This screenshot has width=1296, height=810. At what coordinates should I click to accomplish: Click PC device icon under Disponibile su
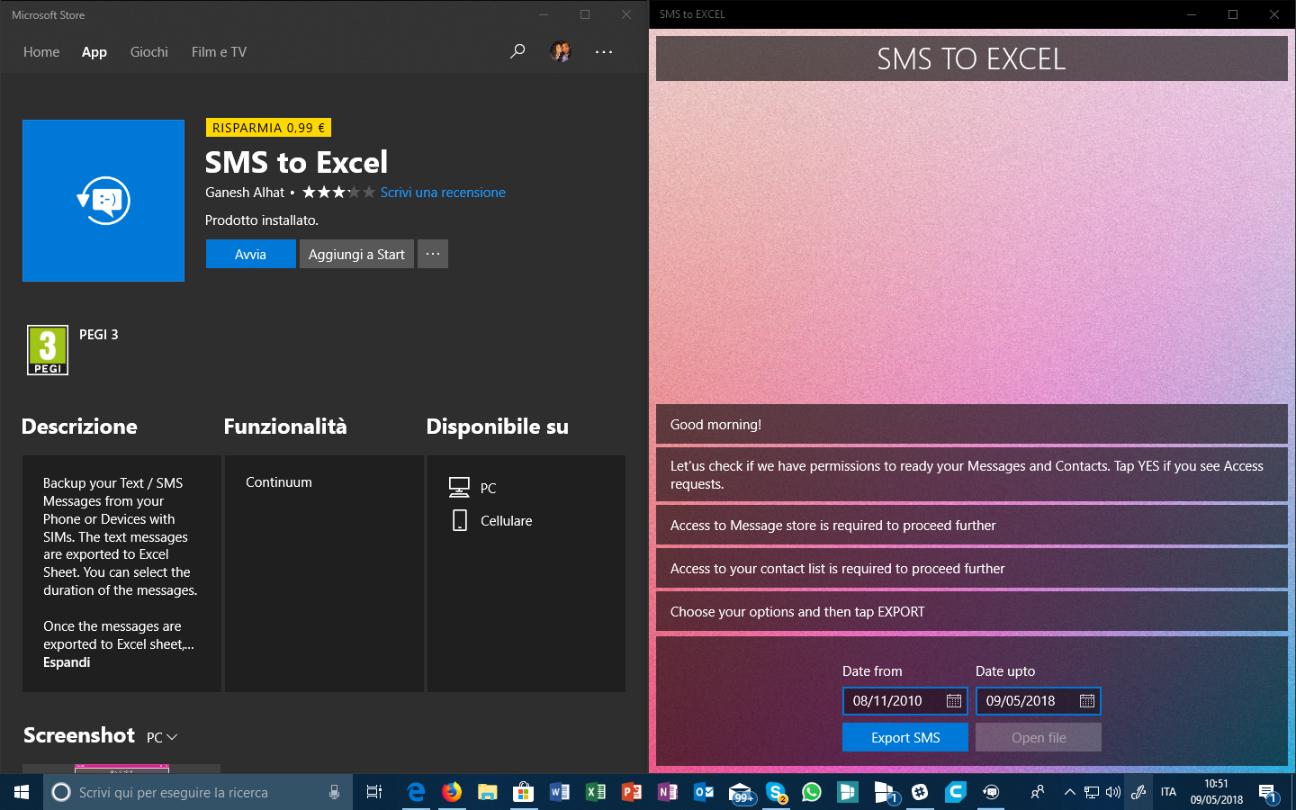point(459,488)
